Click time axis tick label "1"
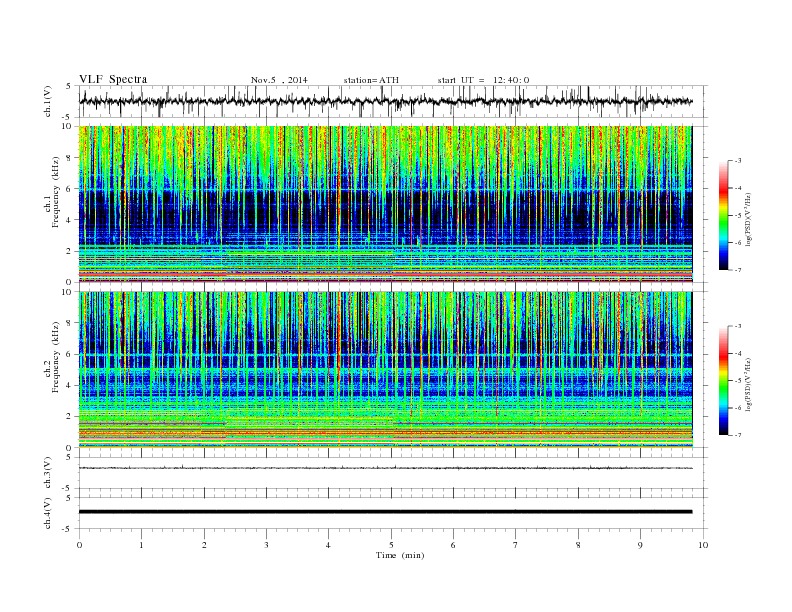 (141, 545)
